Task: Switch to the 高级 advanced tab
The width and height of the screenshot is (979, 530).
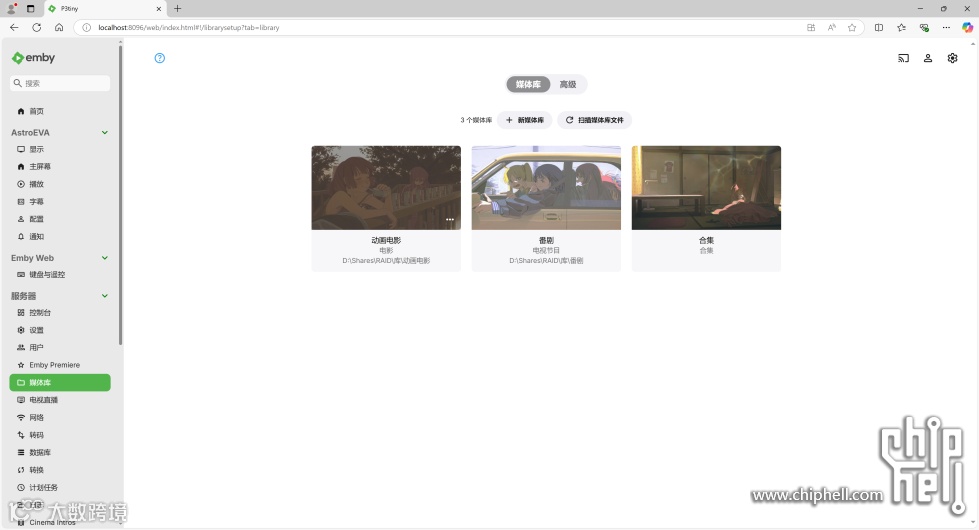Action: tap(568, 84)
